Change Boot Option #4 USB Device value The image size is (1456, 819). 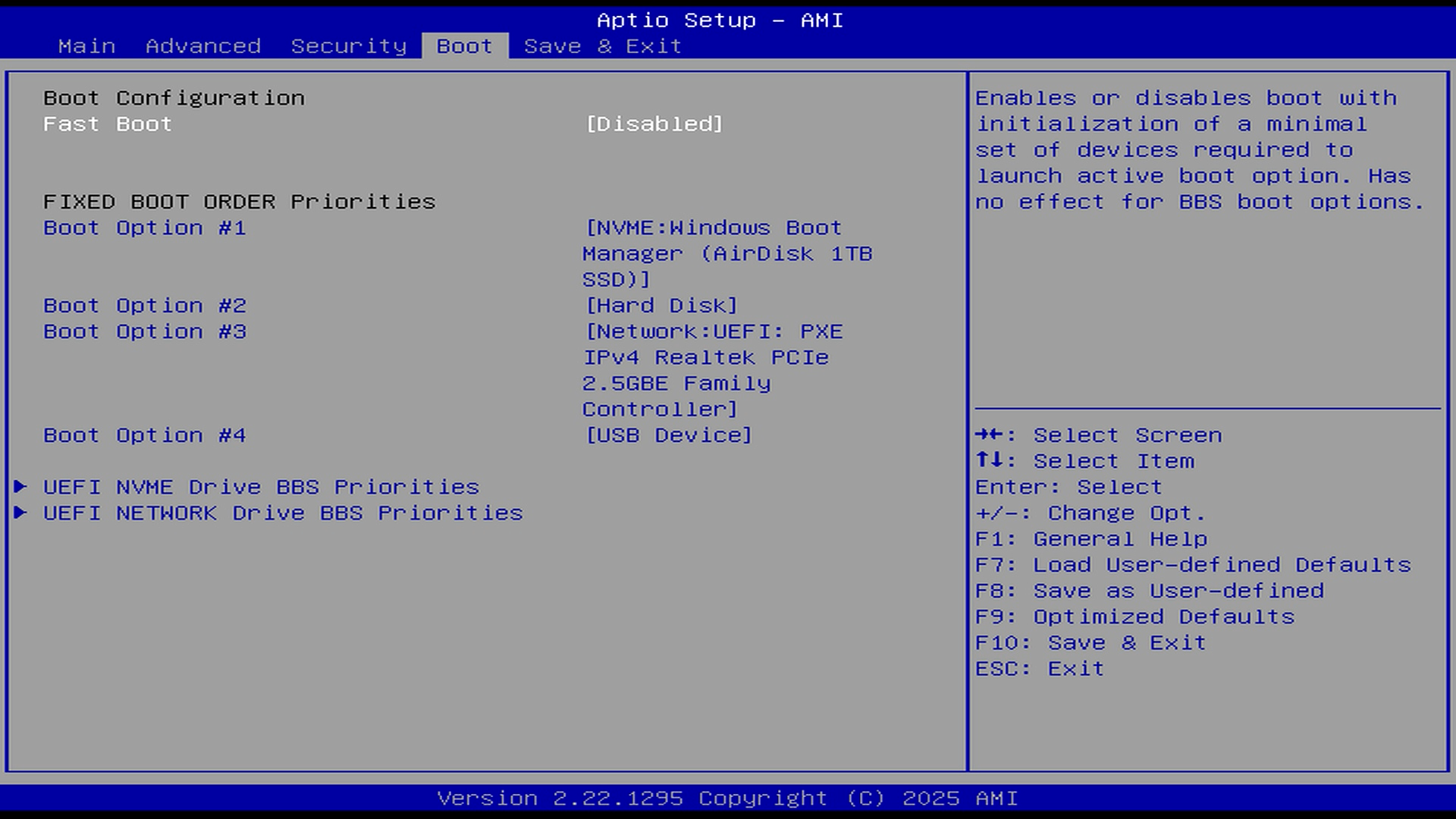pos(668,435)
